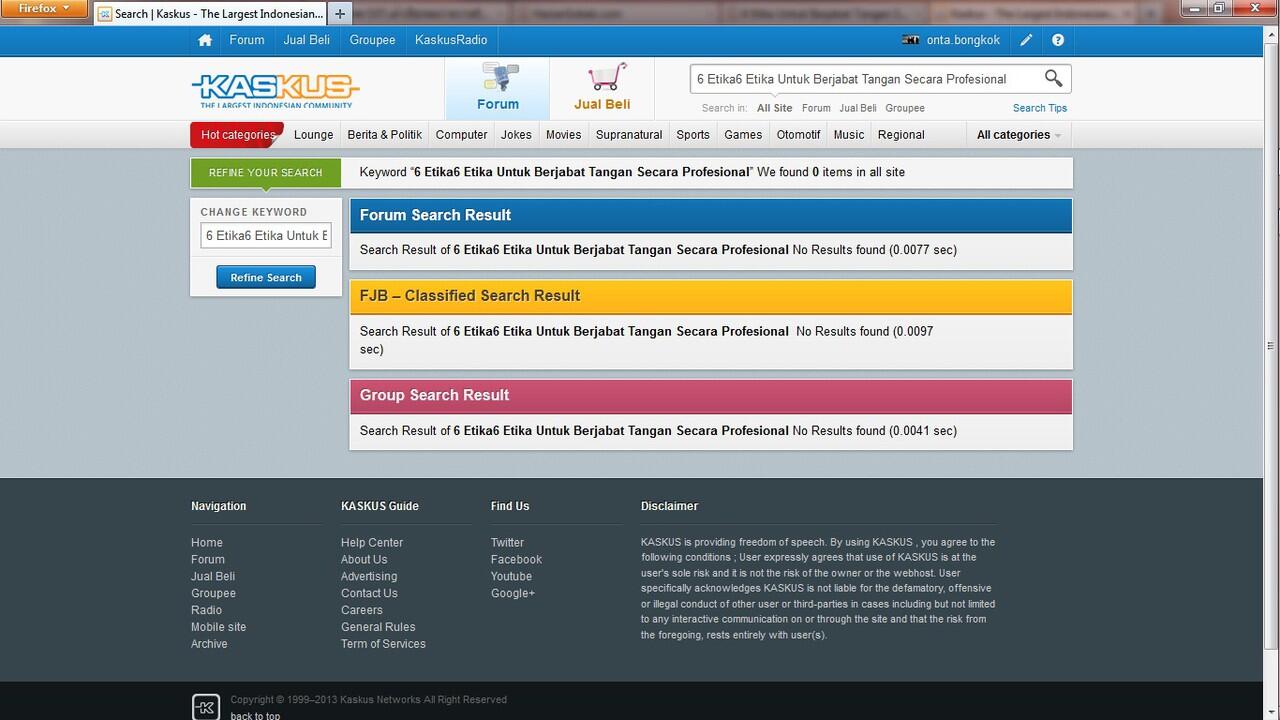Select the Forum tab with chat icon

pyautogui.click(x=497, y=88)
